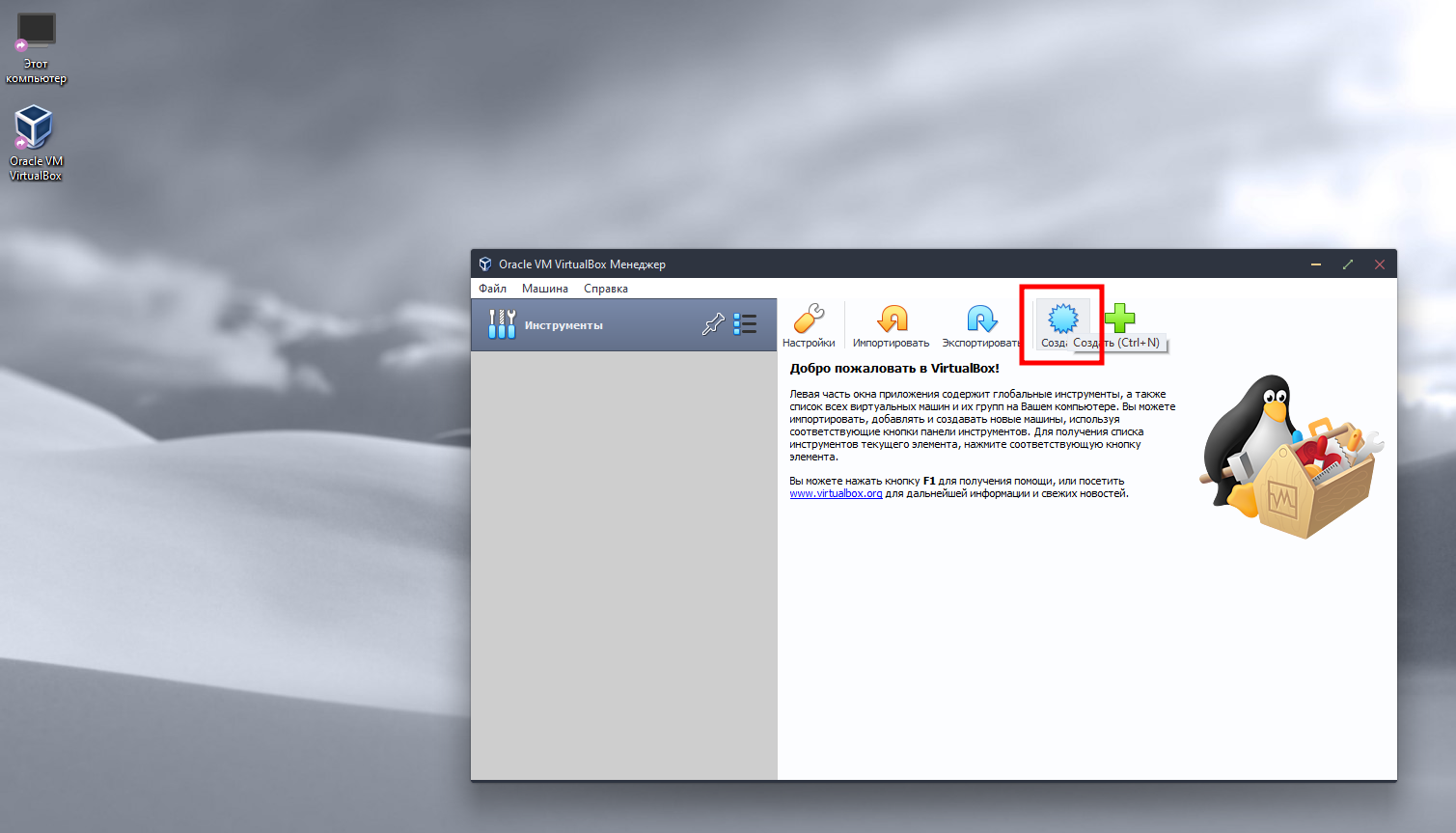The width and height of the screenshot is (1456, 833).
Task: Maximize the VirtualBox Менеджер window
Action: pos(1348,264)
